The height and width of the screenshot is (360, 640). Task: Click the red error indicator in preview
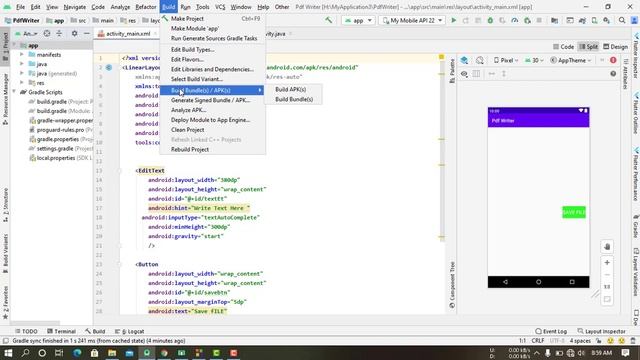pos(613,60)
